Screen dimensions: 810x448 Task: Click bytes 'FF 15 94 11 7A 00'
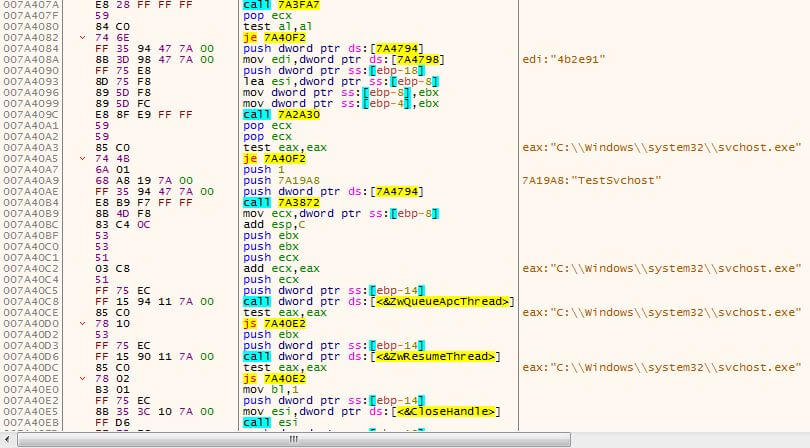pyautogui.click(x=154, y=302)
